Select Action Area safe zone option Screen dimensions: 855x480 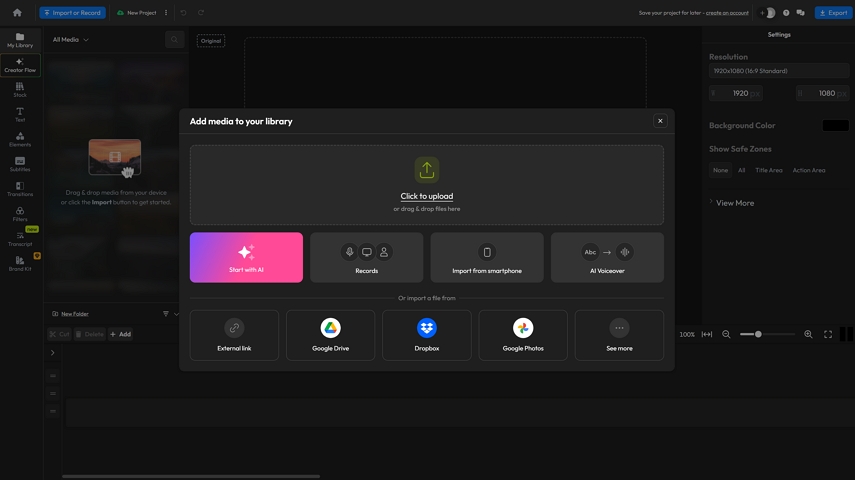pos(809,170)
